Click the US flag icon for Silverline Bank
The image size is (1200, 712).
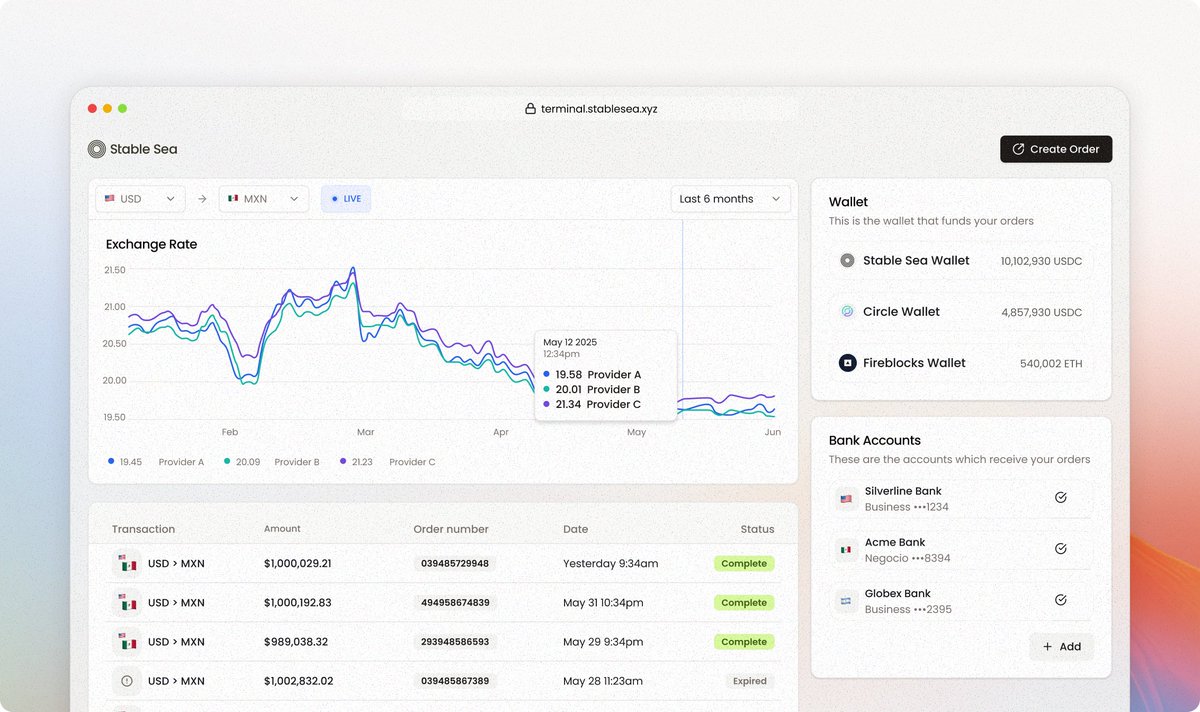[847, 499]
